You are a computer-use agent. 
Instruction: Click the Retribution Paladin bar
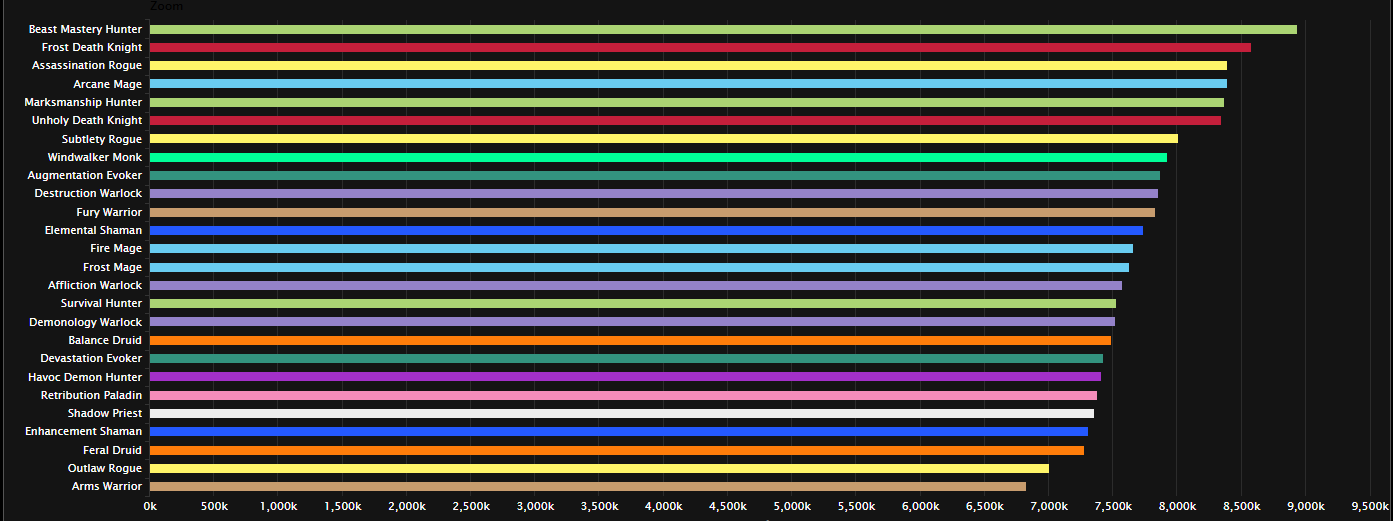[623, 395]
